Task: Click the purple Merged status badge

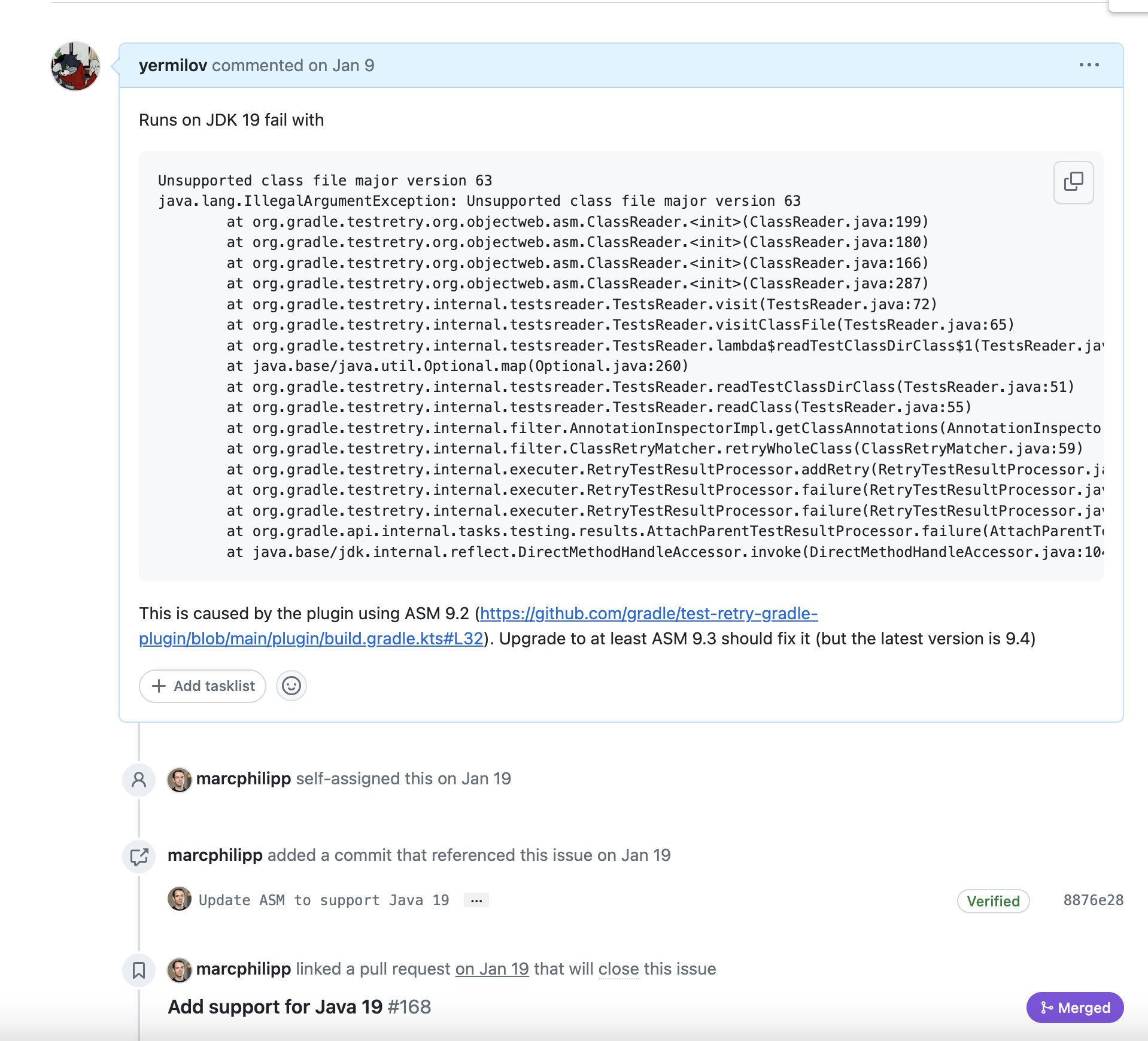Action: (x=1075, y=1007)
